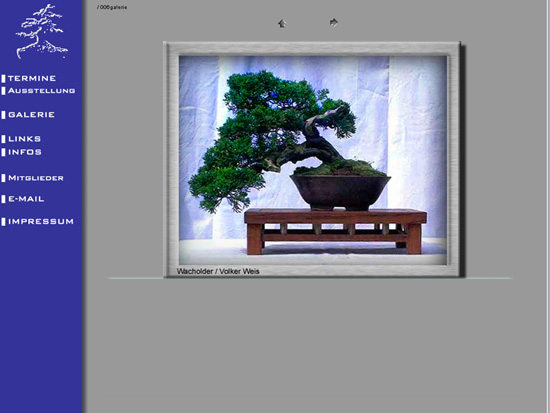Click the white bullet marker beside Impressum

click(x=4, y=222)
